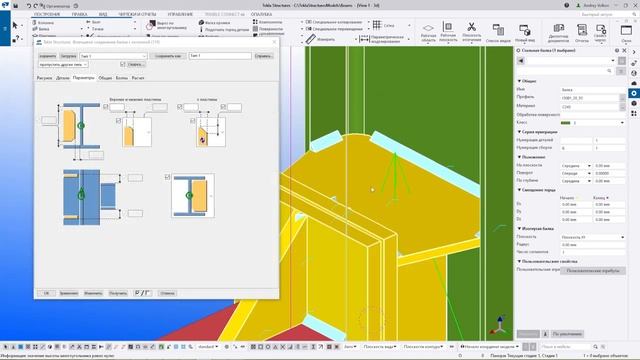Switch to the ПРАВКА ribbon tab

pos(79,14)
